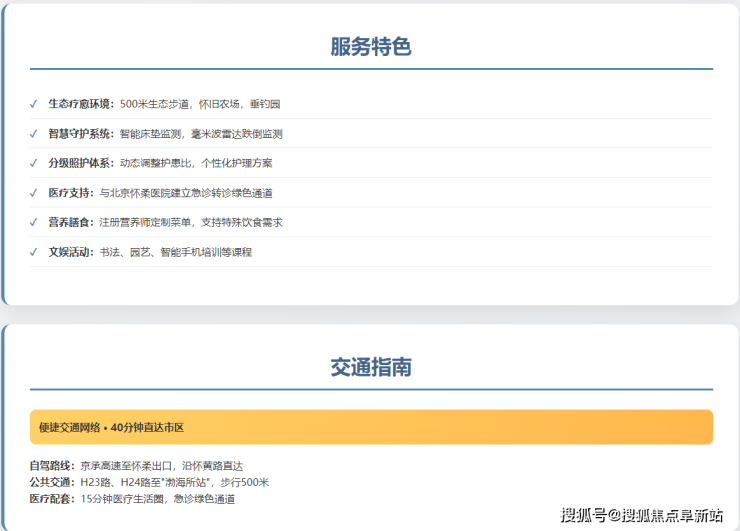Click the 生态疗愈环境 bold label
This screenshot has height=531, width=740.
81,103
